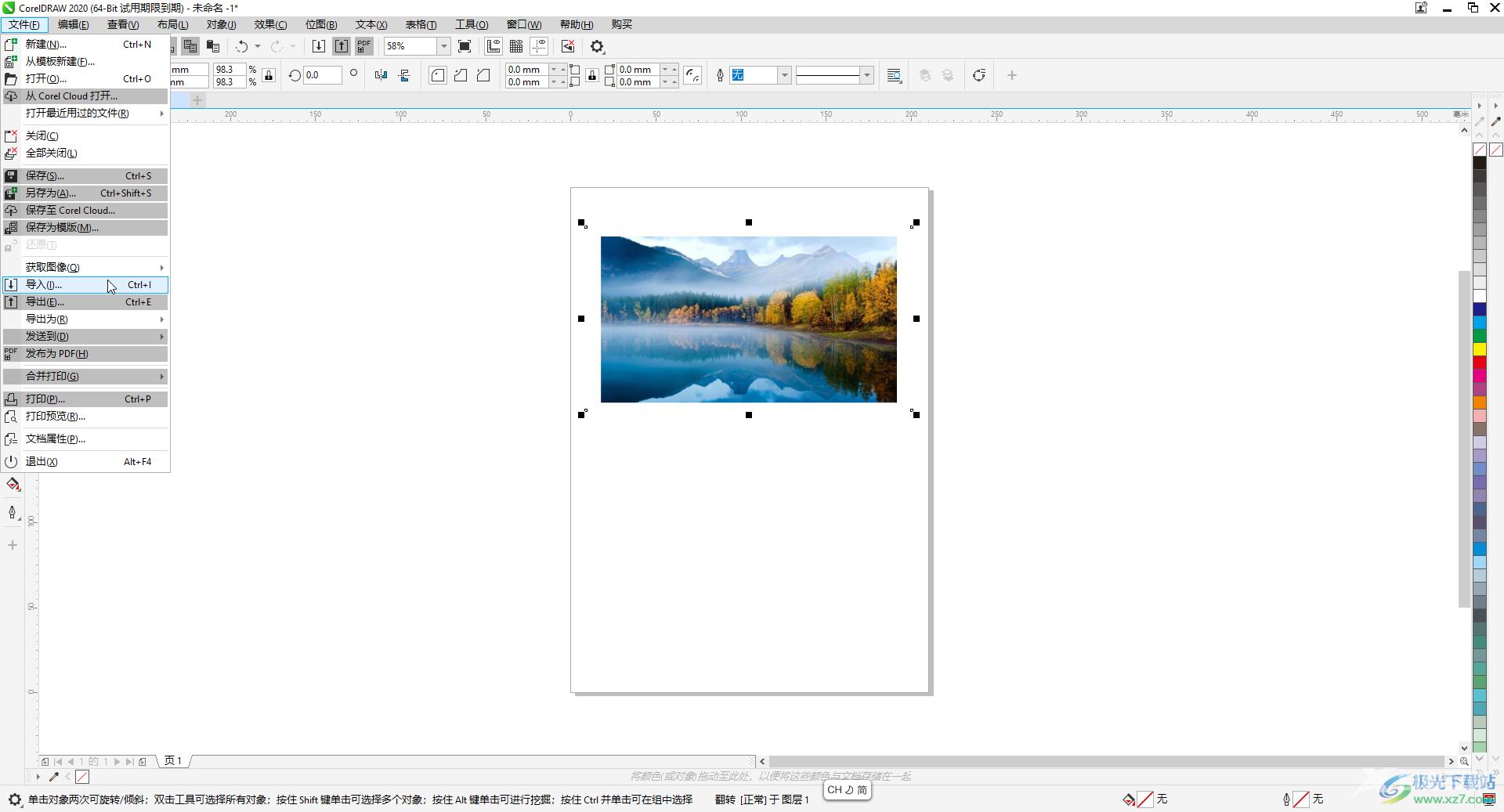The image size is (1504, 812).
Task: Click the outline pen icon in status bar
Action: (x=1285, y=799)
